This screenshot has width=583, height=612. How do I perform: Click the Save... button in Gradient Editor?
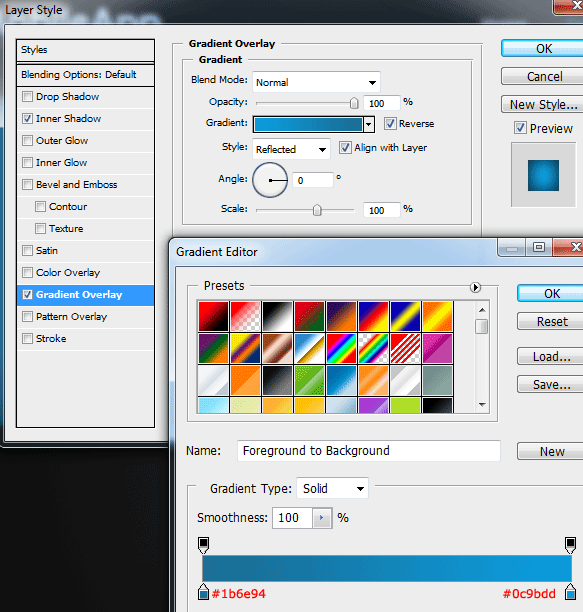(551, 384)
